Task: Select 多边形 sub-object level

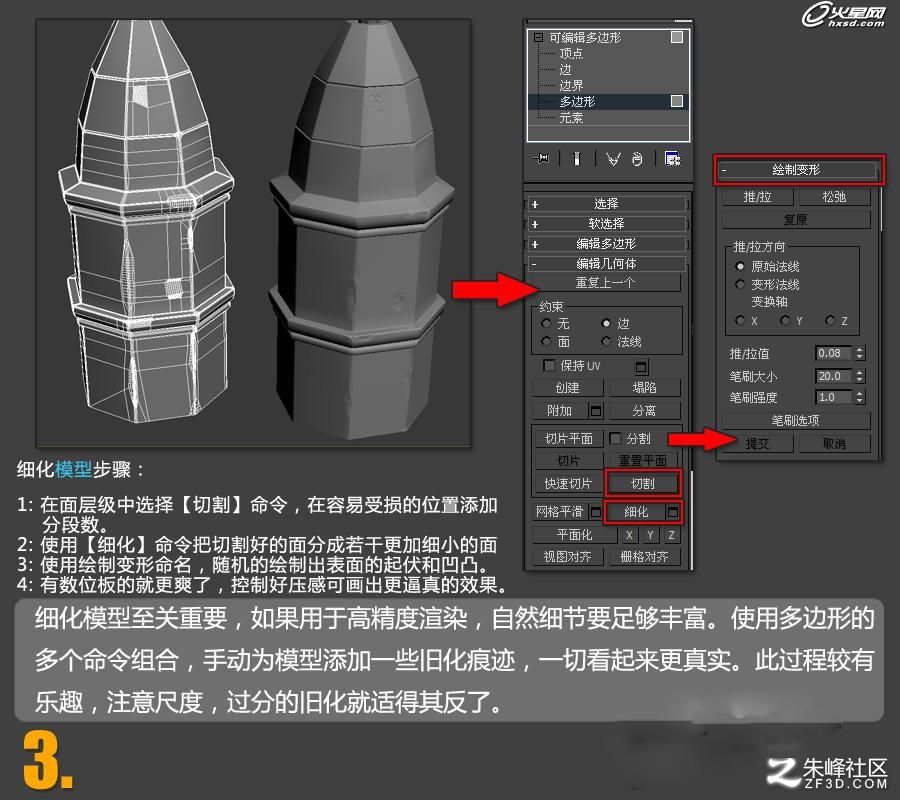Action: [x=577, y=102]
